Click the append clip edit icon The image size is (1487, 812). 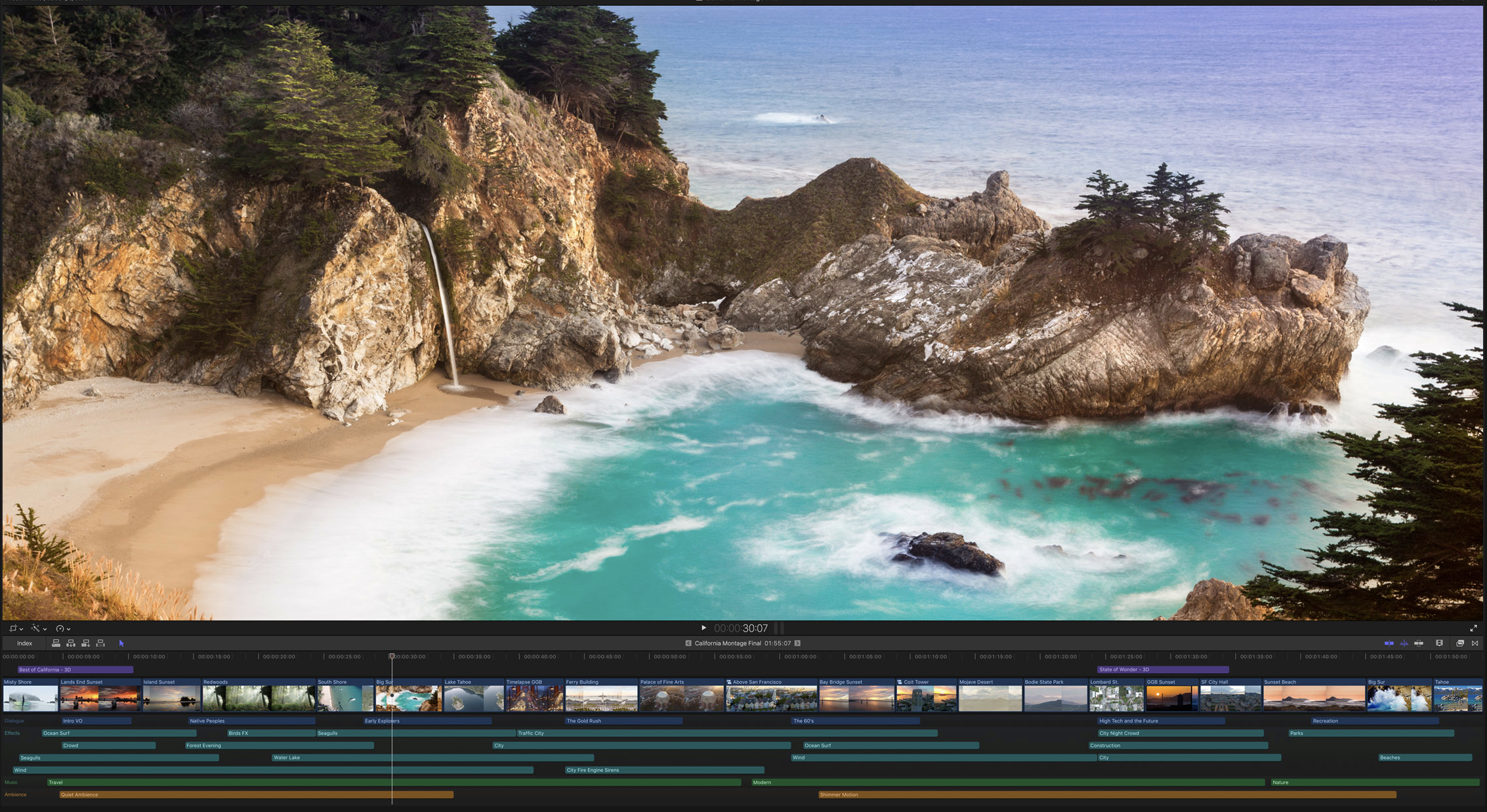[x=85, y=643]
